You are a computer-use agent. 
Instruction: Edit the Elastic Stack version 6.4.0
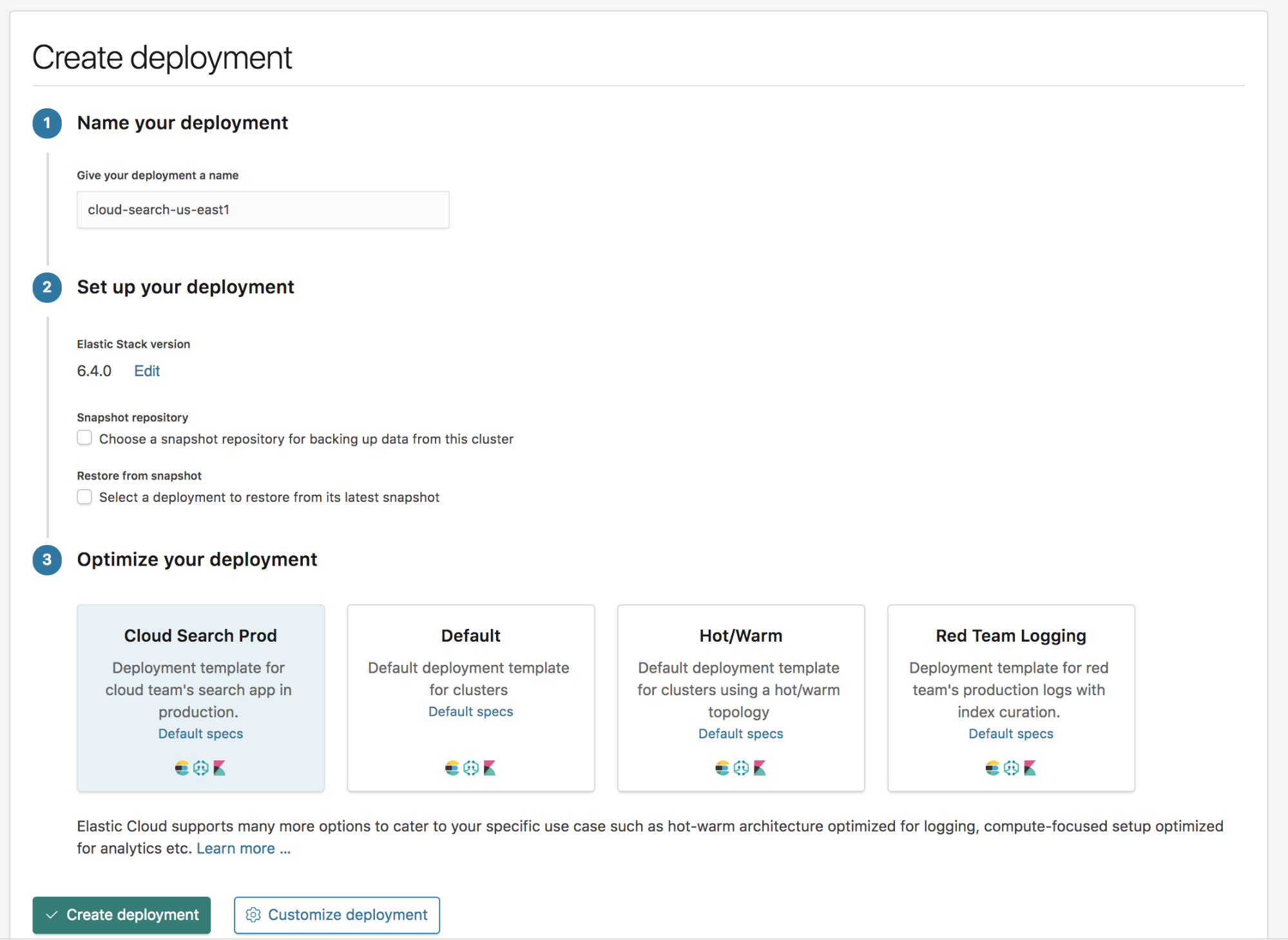pos(147,371)
